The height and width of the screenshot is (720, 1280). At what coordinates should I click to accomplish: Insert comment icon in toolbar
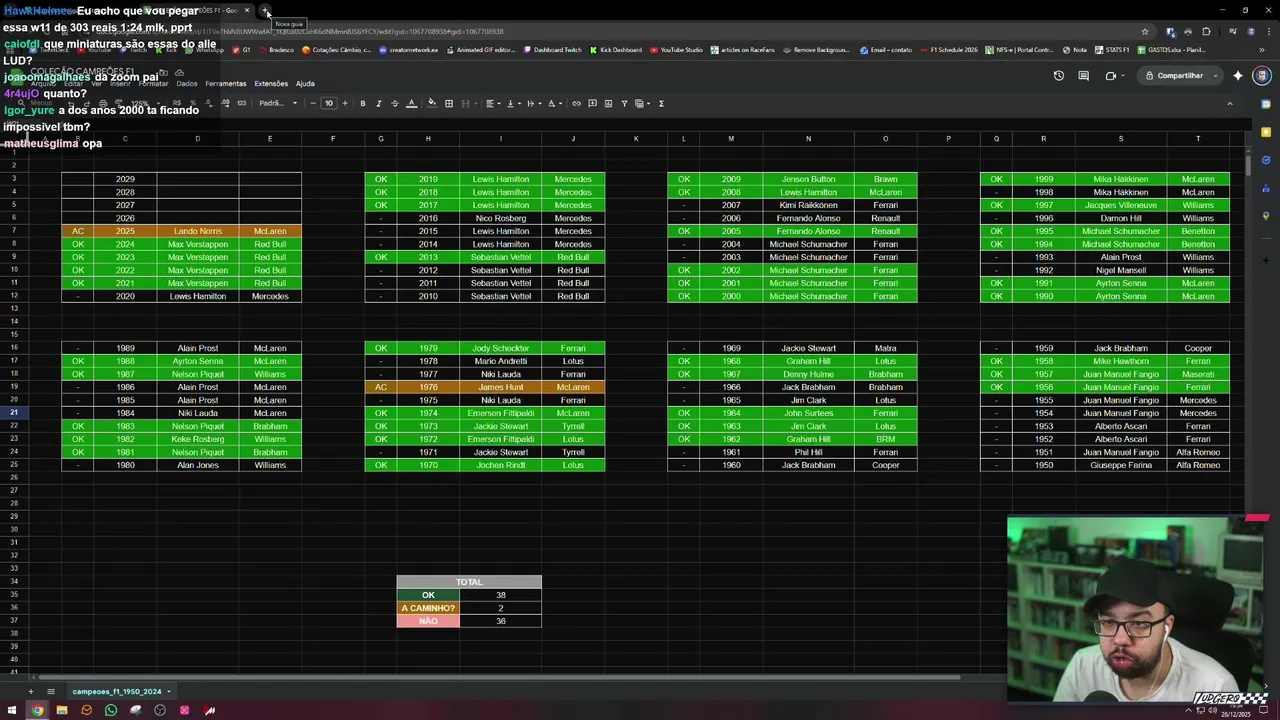592,103
